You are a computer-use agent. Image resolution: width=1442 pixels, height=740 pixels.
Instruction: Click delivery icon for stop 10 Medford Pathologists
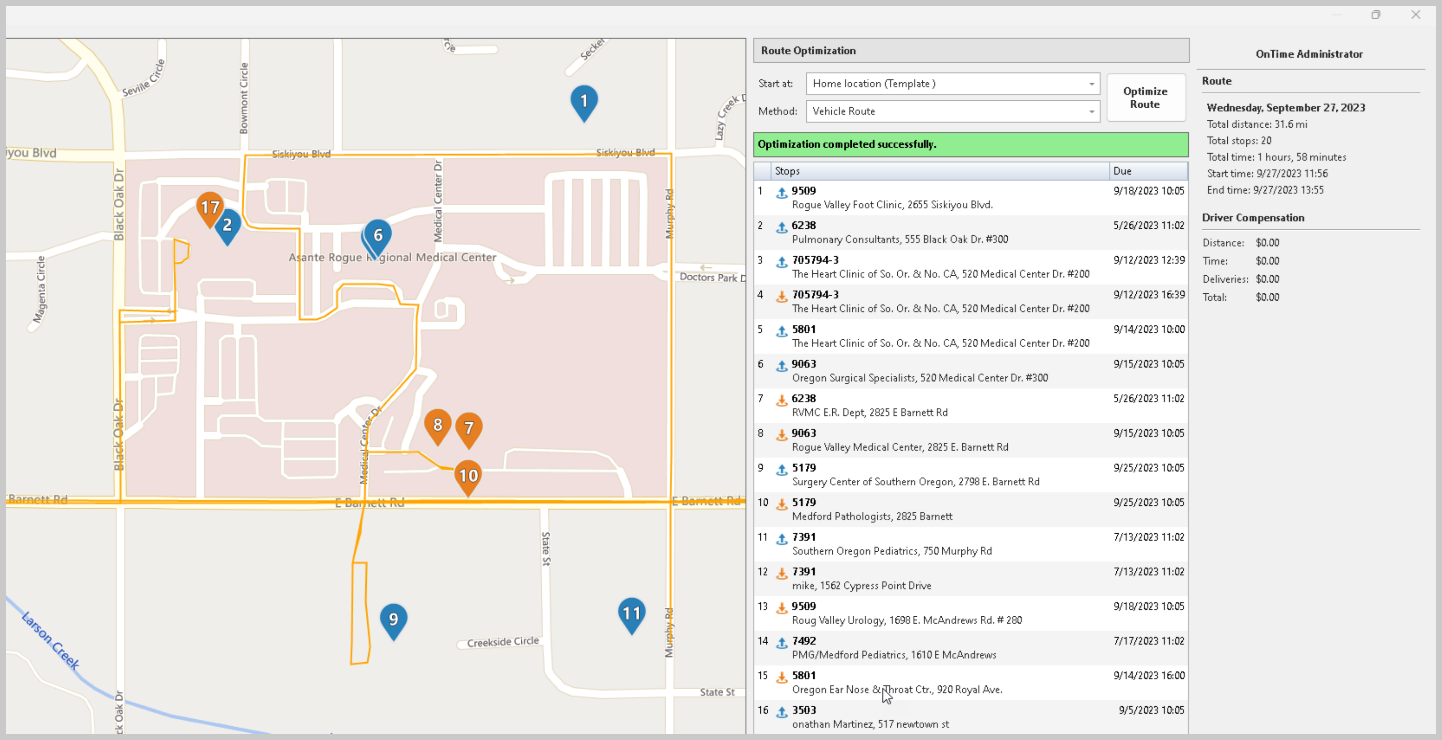pyautogui.click(x=782, y=504)
